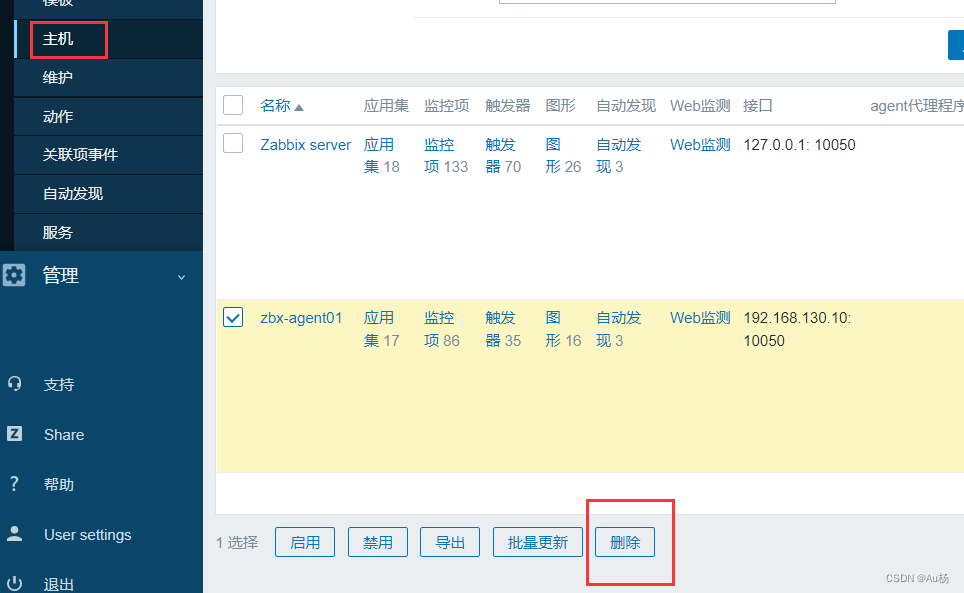Open 帮助 in the sidebar
The height and width of the screenshot is (593, 964).
click(x=59, y=485)
